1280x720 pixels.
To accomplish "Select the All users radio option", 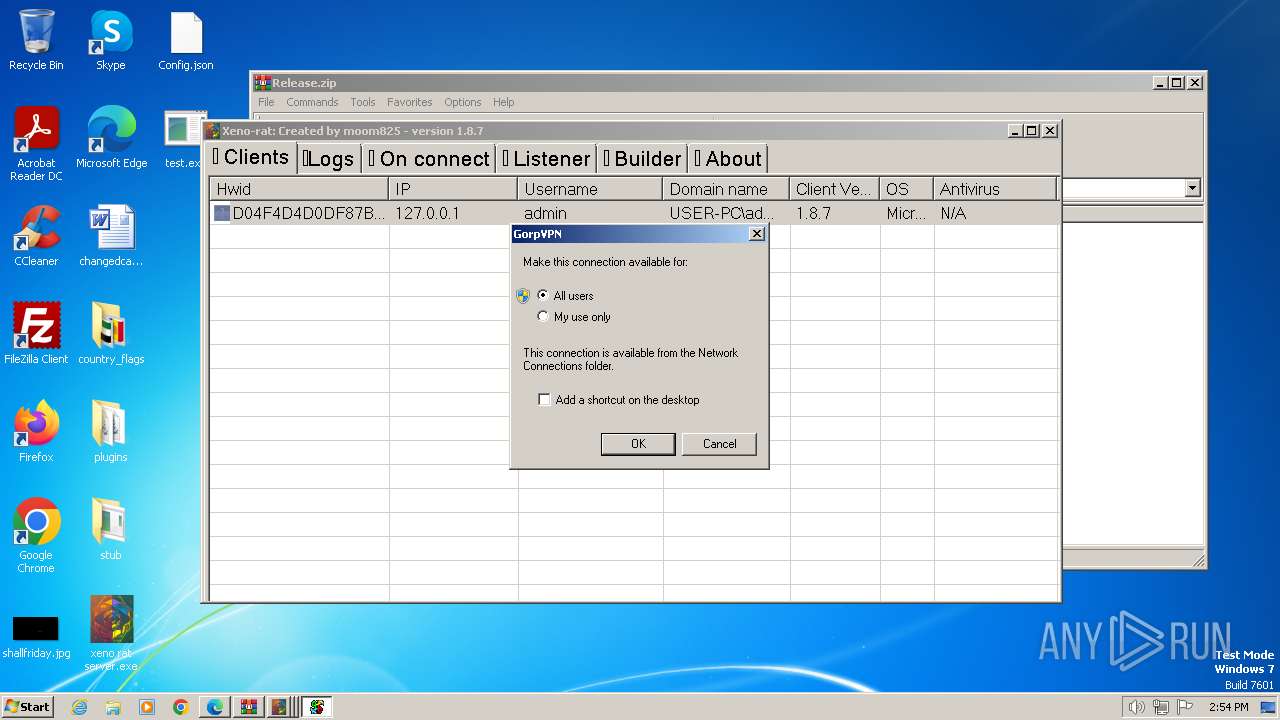I will 565,296.
